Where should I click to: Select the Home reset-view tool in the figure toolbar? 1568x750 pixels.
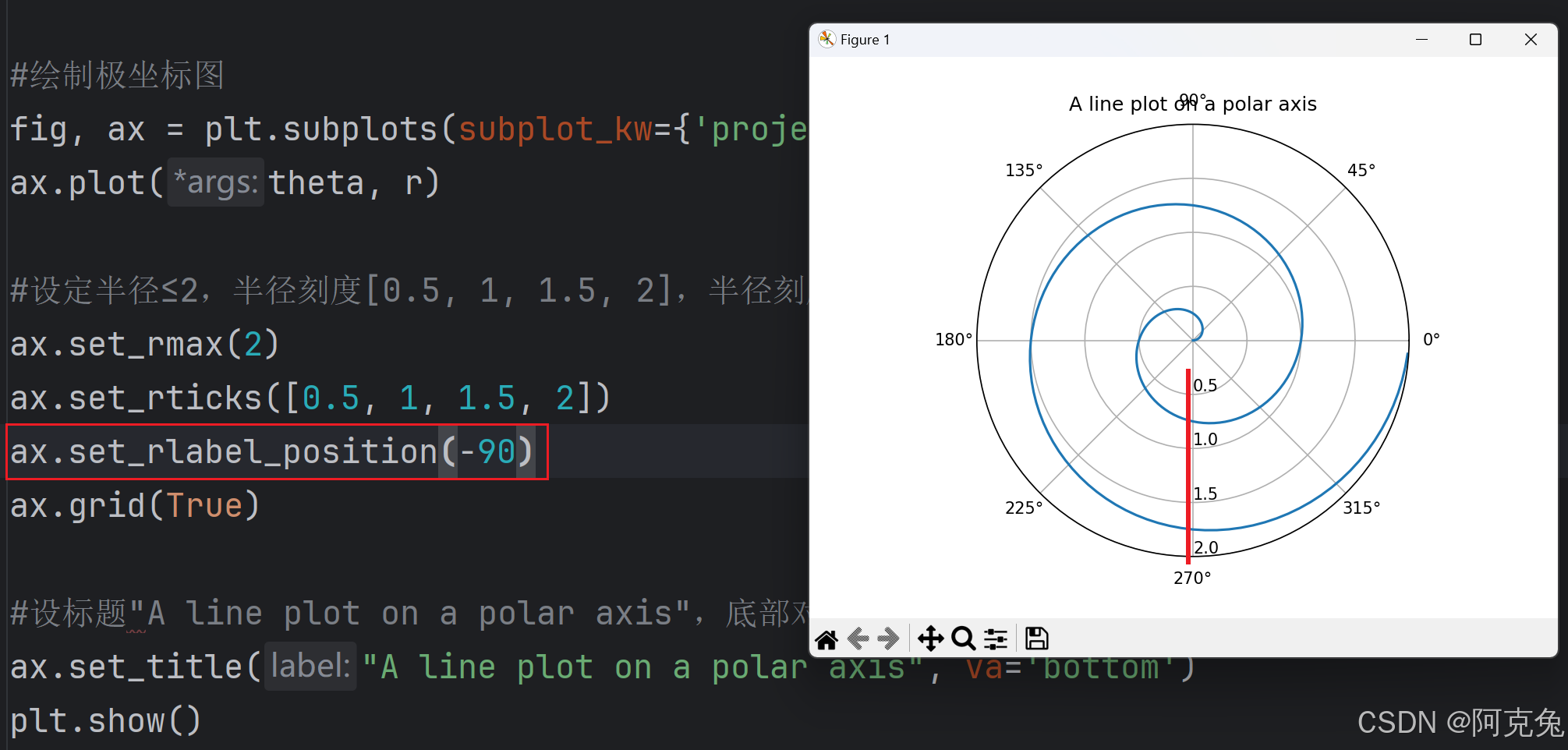click(x=827, y=638)
